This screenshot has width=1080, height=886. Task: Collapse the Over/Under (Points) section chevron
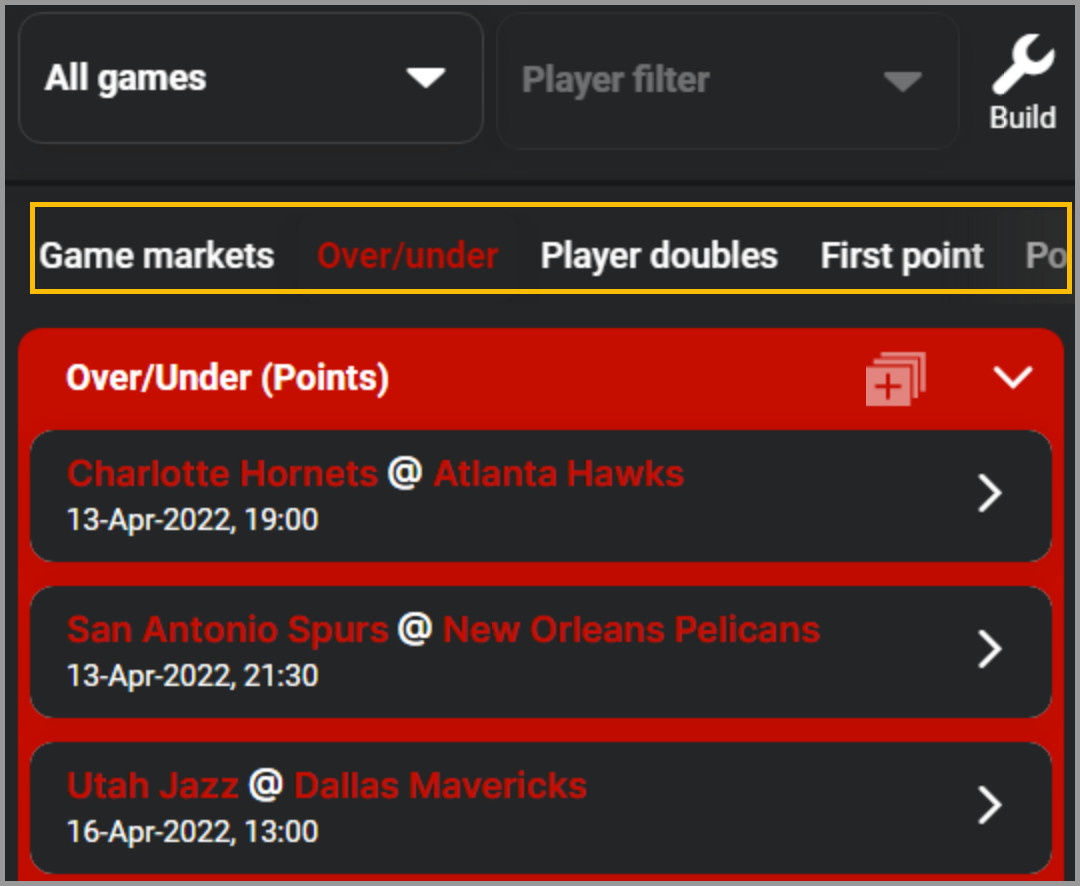point(1012,377)
